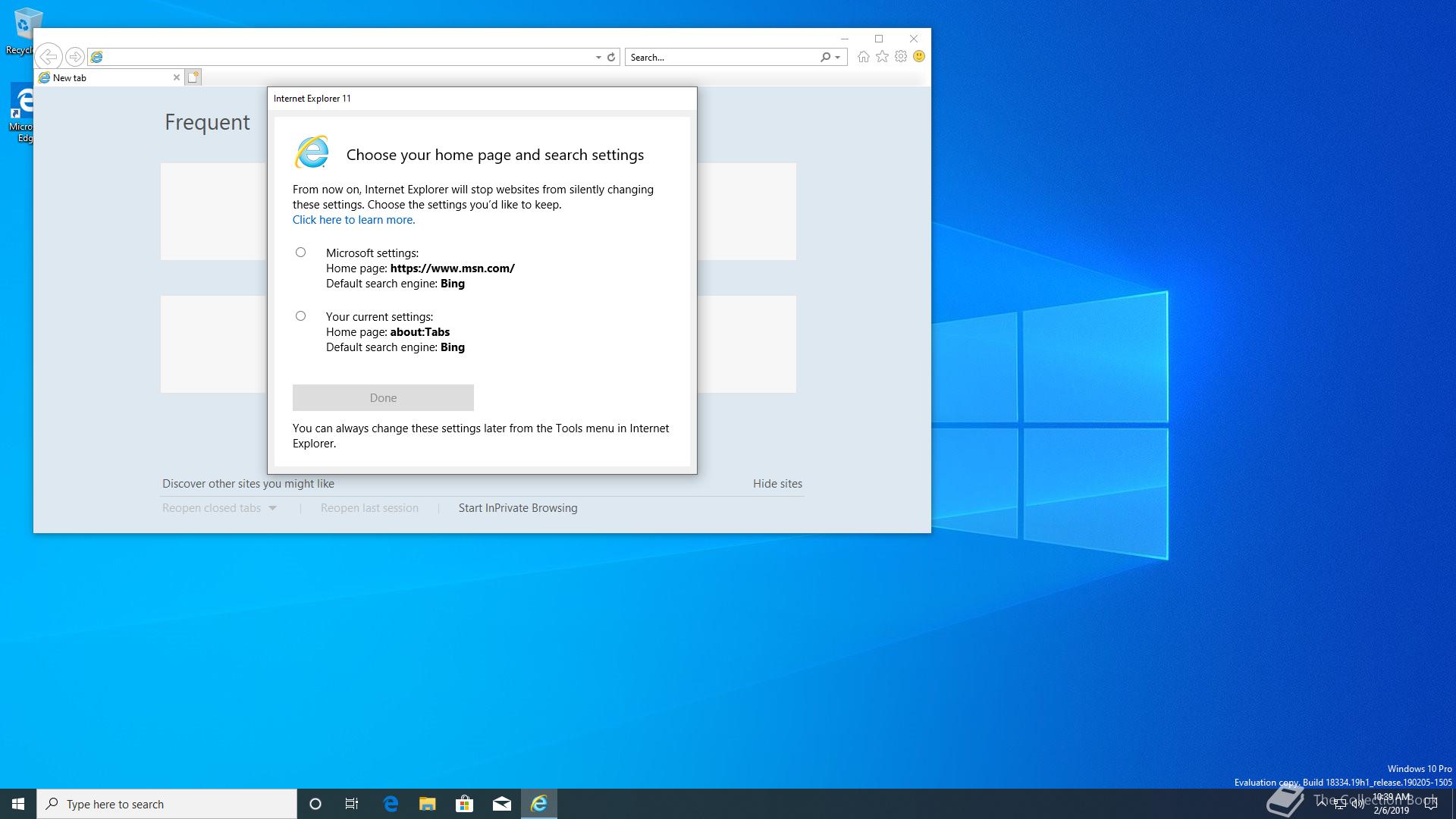Open Microsoft Store from taskbar
The width and height of the screenshot is (1456, 819).
click(464, 804)
